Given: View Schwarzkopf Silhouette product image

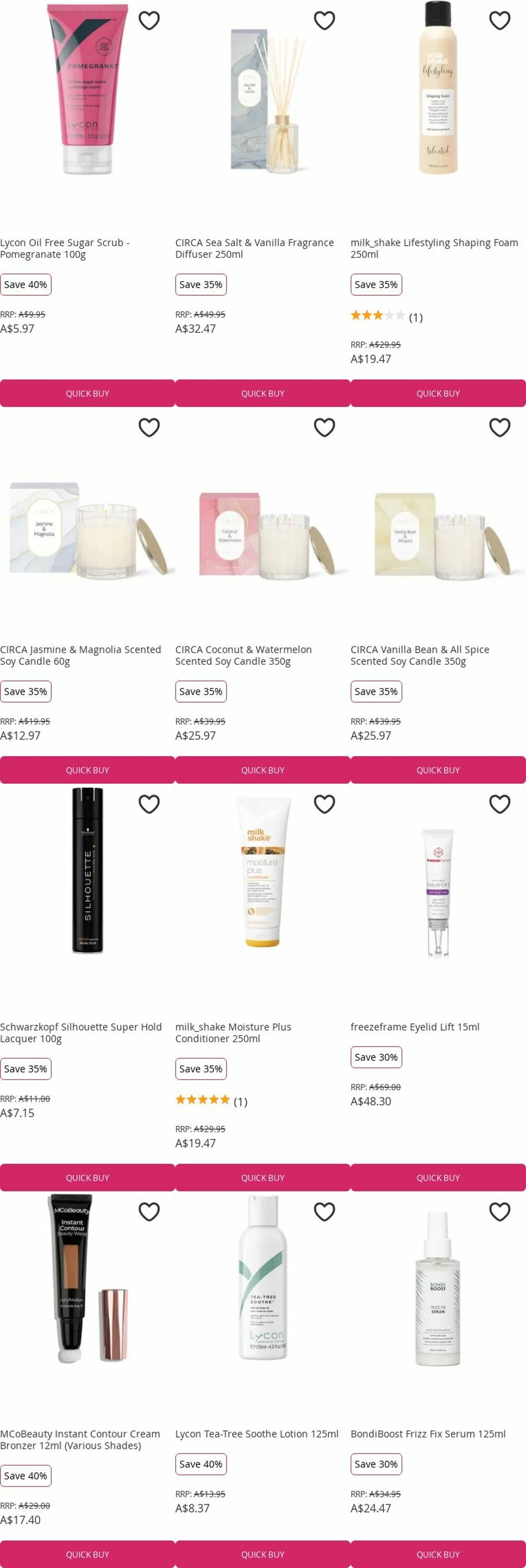Looking at the screenshot, I should point(88,870).
